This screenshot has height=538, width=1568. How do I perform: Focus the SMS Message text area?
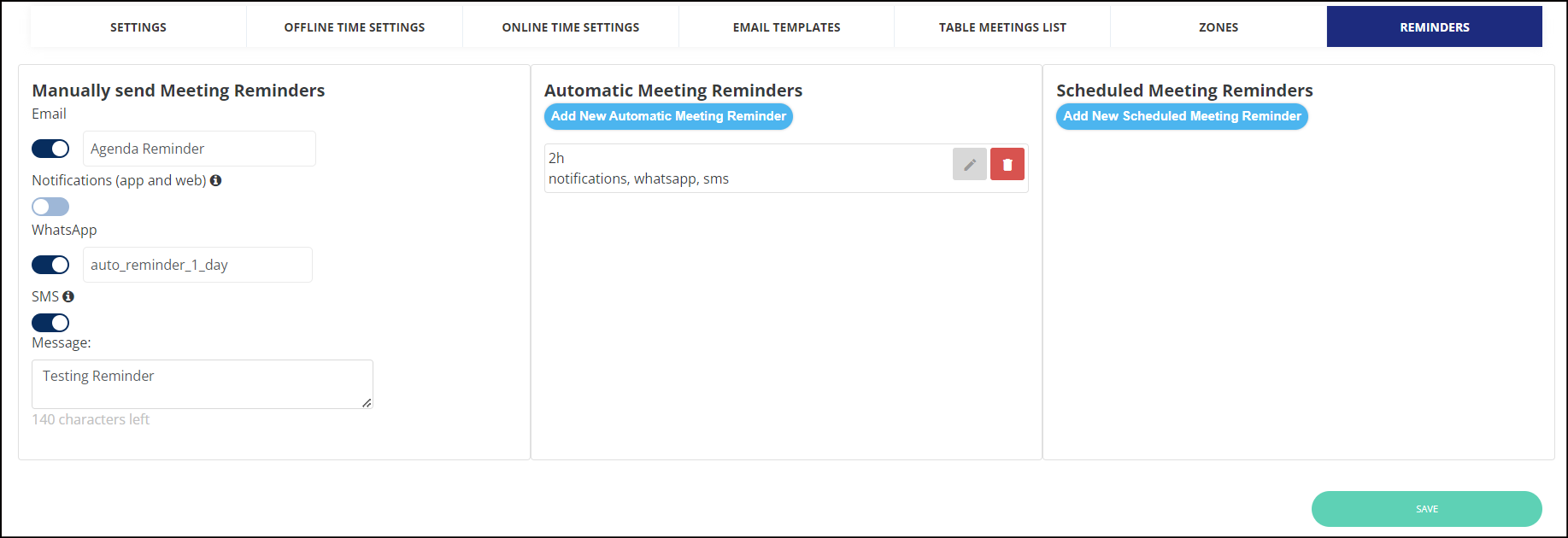[203, 384]
